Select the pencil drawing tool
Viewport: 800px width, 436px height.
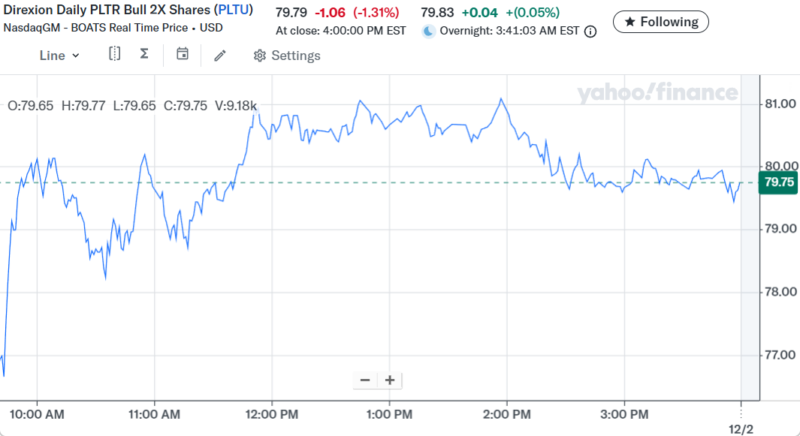220,55
